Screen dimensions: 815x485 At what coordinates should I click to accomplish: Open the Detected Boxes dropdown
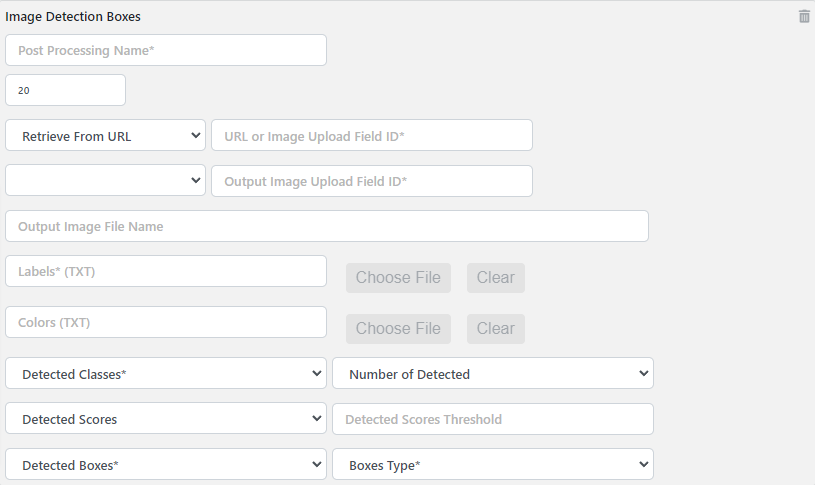coord(166,465)
